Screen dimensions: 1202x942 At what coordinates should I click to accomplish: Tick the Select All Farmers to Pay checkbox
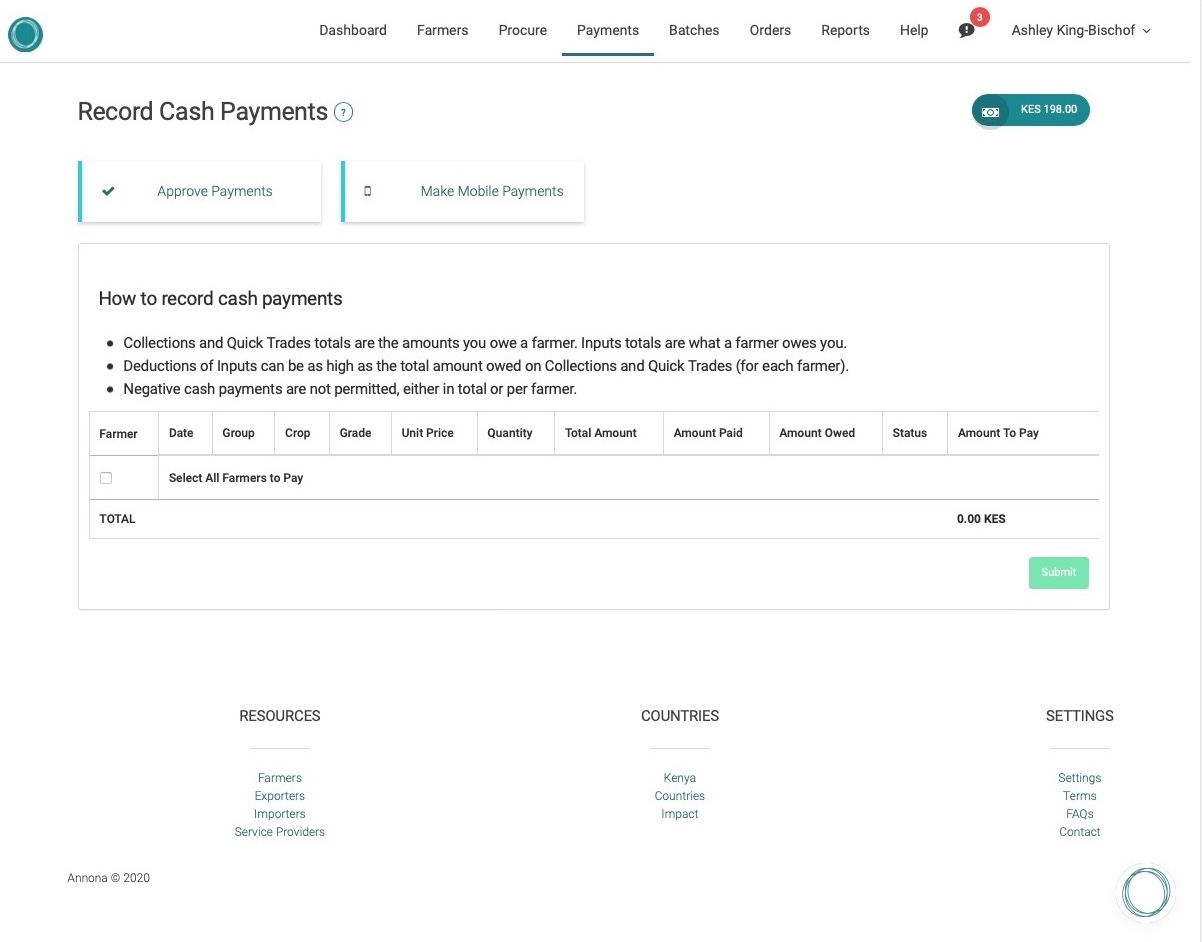[106, 478]
